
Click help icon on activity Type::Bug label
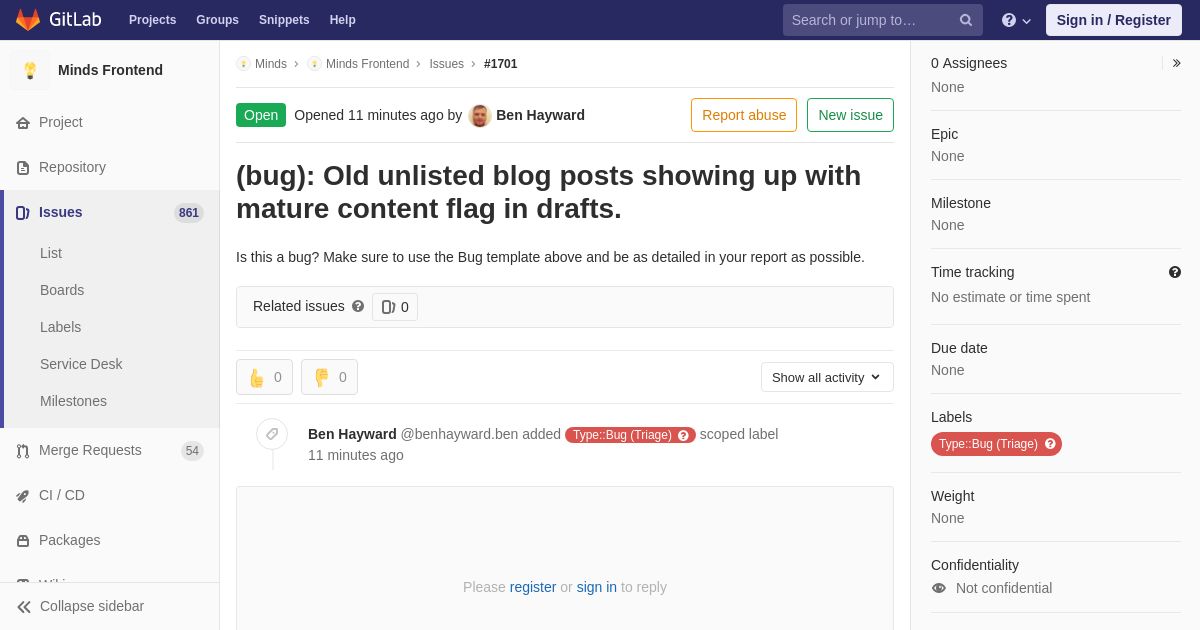(x=684, y=435)
